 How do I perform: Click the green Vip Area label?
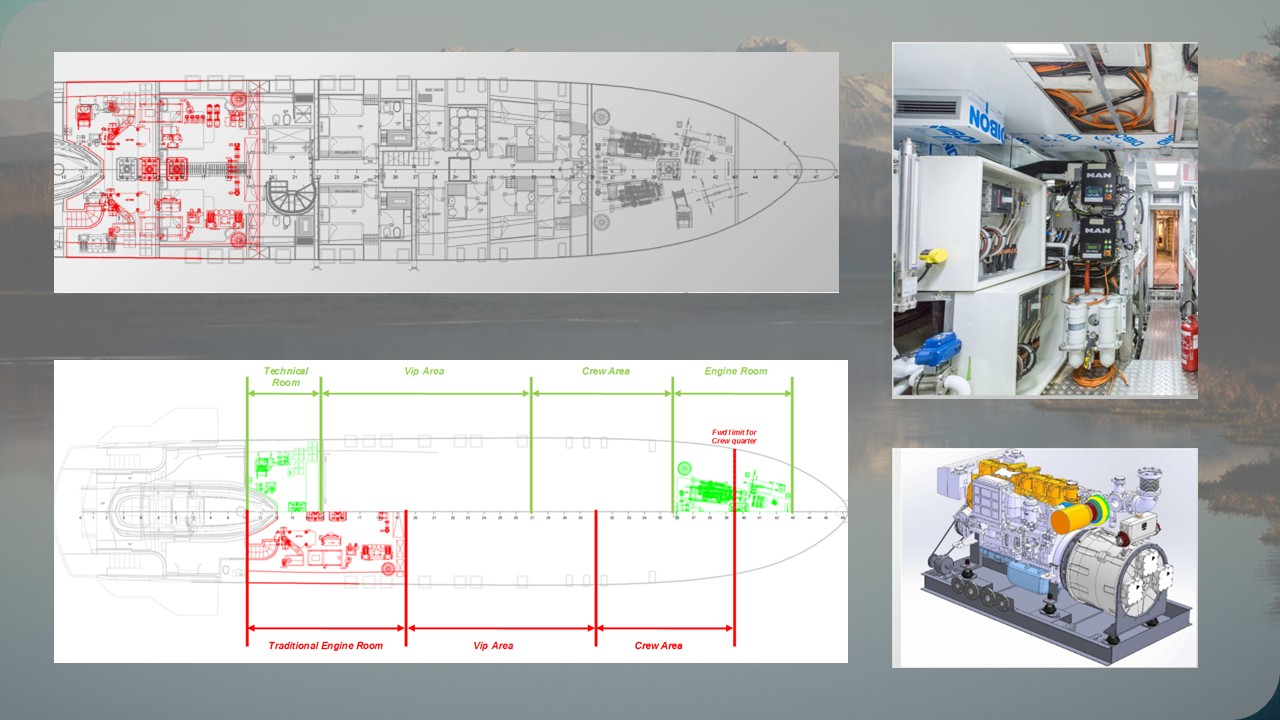(x=424, y=371)
